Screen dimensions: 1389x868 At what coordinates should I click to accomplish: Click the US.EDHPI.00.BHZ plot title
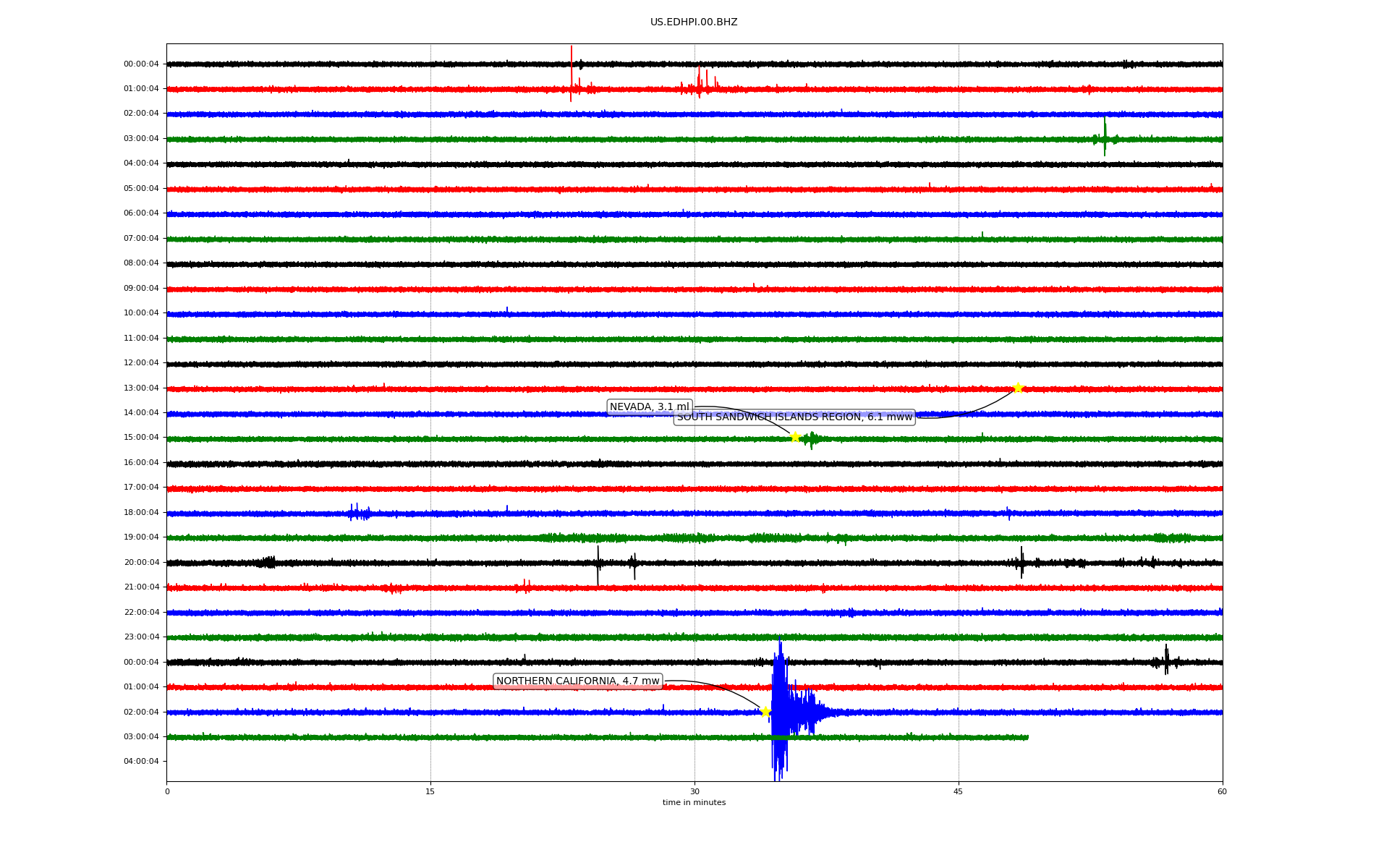coord(694,22)
